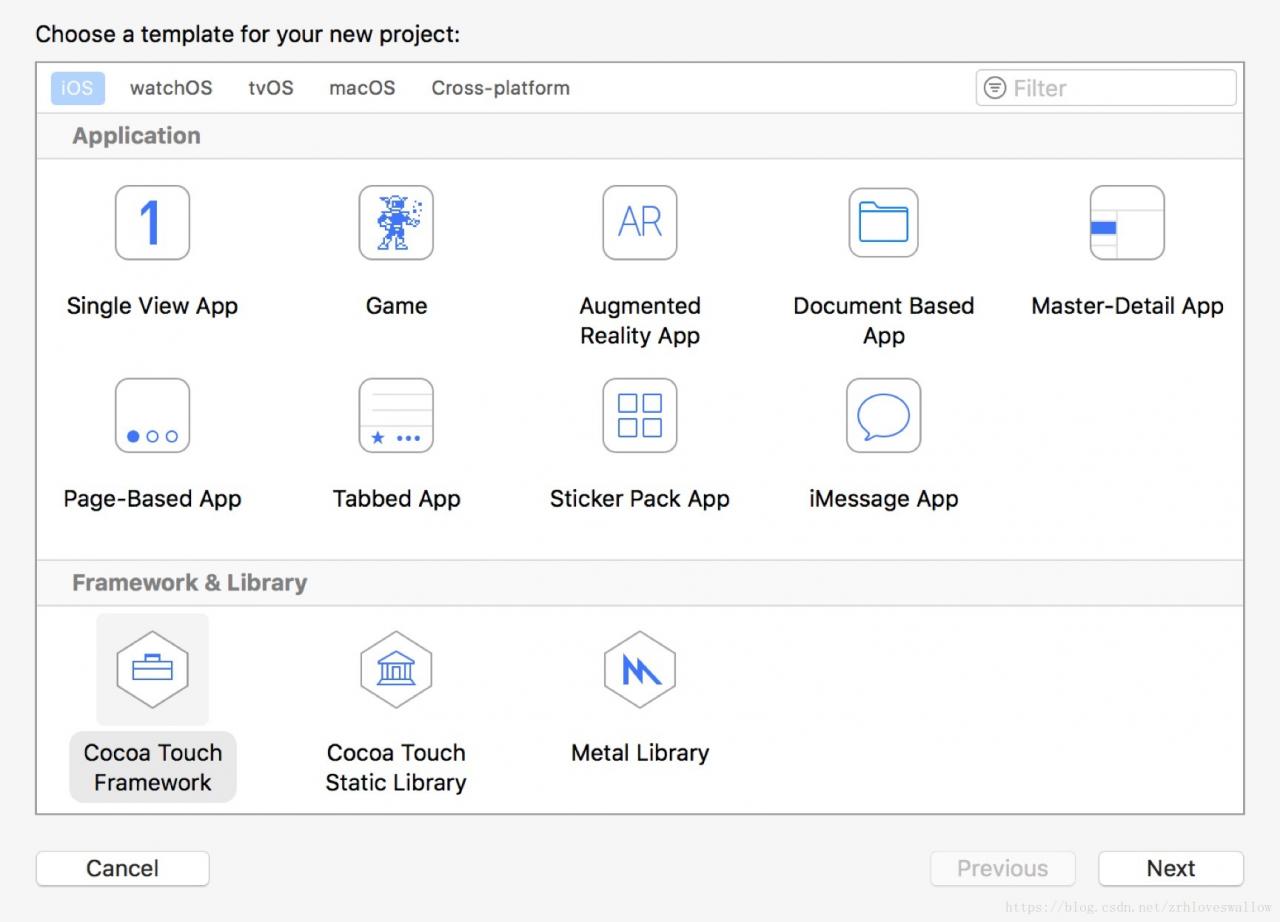The image size is (1280, 922).
Task: Choose the Game template icon
Action: click(396, 223)
